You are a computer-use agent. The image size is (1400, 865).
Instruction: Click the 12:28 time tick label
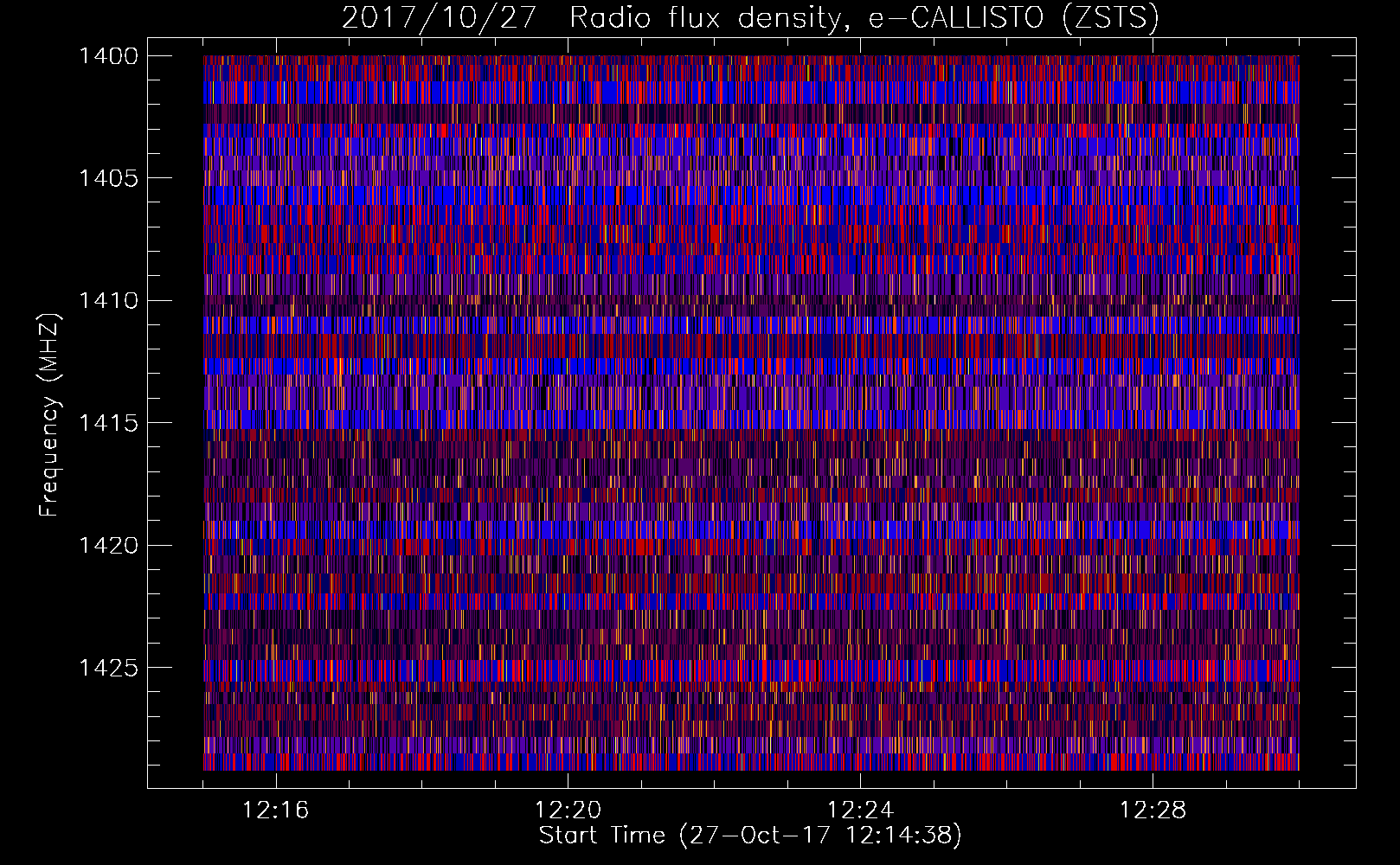pyautogui.click(x=1153, y=811)
